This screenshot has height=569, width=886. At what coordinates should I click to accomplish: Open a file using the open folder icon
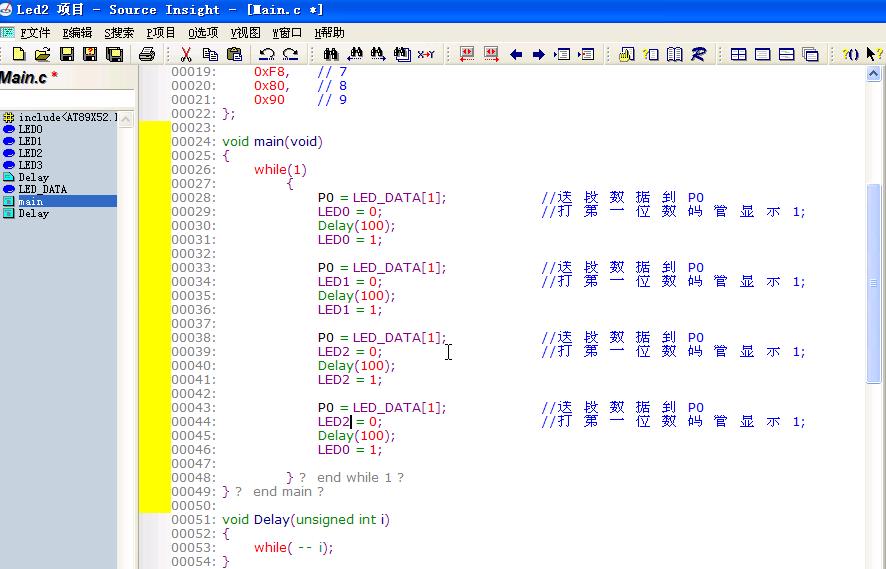(x=42, y=54)
